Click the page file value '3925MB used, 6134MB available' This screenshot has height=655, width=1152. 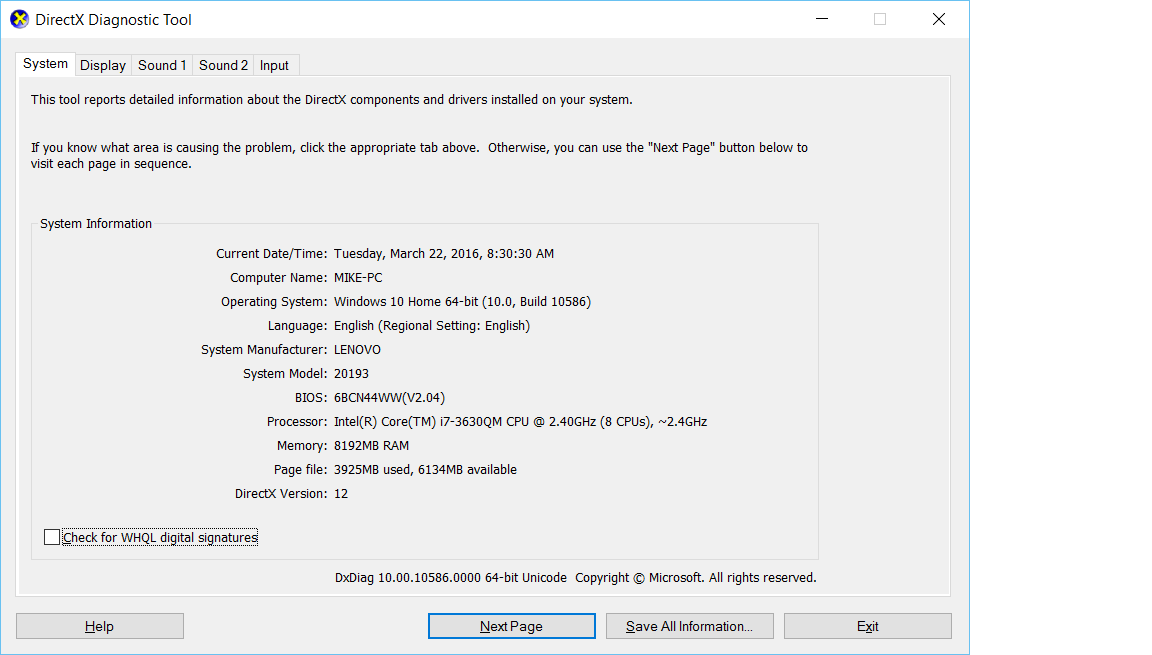(x=425, y=470)
